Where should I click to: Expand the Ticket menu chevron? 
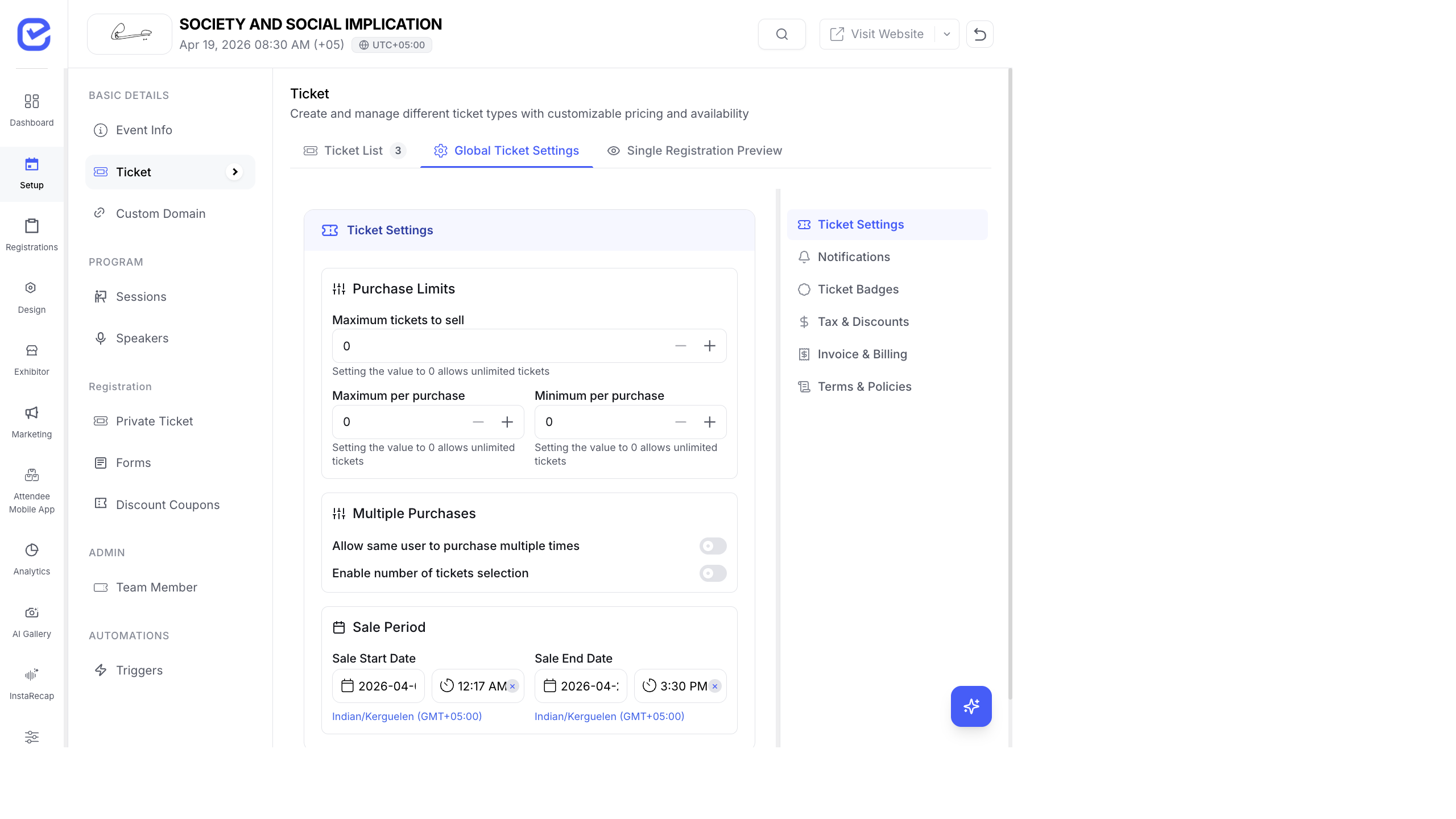click(235, 172)
